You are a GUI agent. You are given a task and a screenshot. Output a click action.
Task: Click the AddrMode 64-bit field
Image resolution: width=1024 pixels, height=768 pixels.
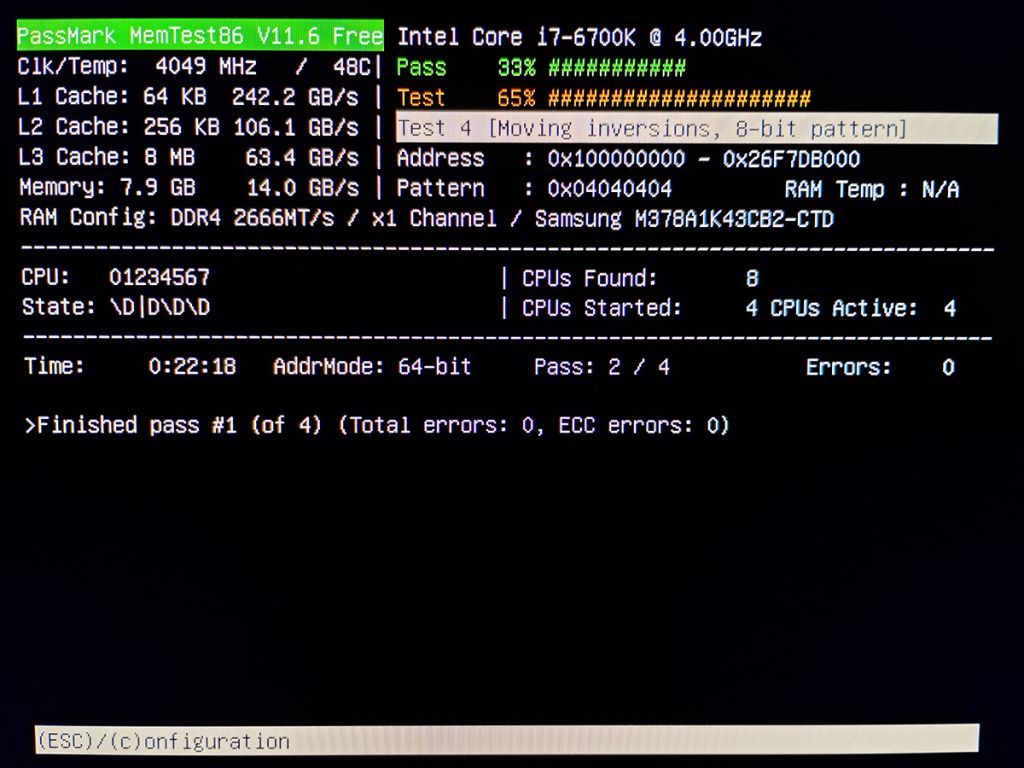(372, 366)
